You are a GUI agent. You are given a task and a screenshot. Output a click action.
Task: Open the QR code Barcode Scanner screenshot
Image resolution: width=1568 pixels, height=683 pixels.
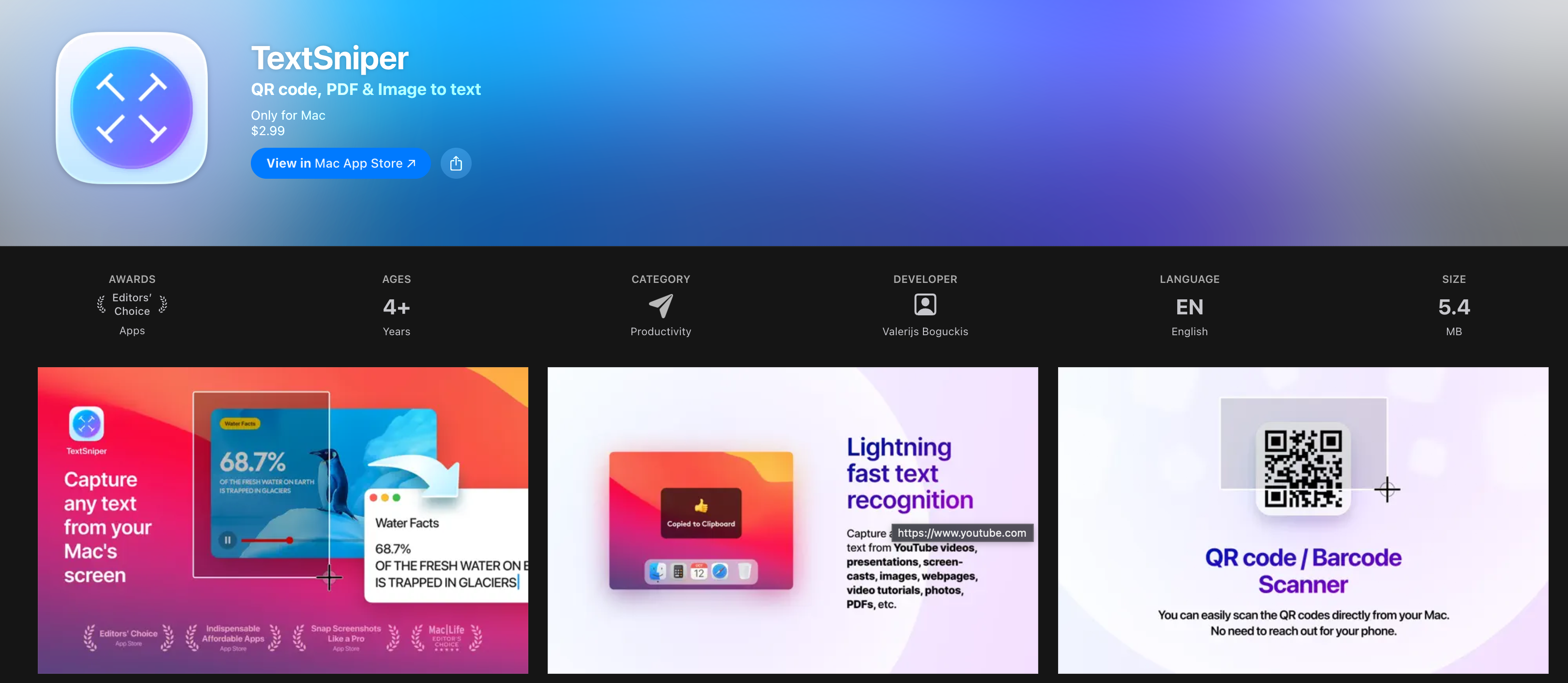tap(1303, 520)
